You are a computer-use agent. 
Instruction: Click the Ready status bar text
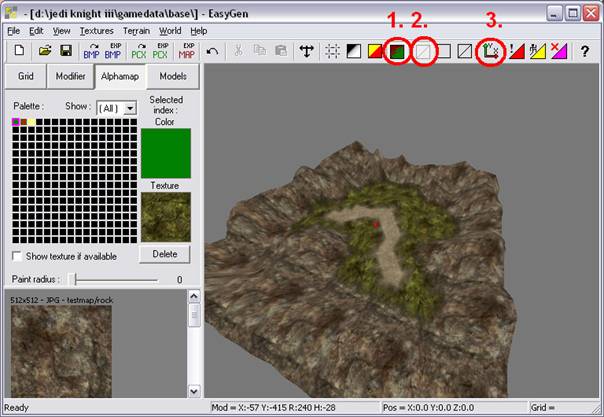coord(17,407)
